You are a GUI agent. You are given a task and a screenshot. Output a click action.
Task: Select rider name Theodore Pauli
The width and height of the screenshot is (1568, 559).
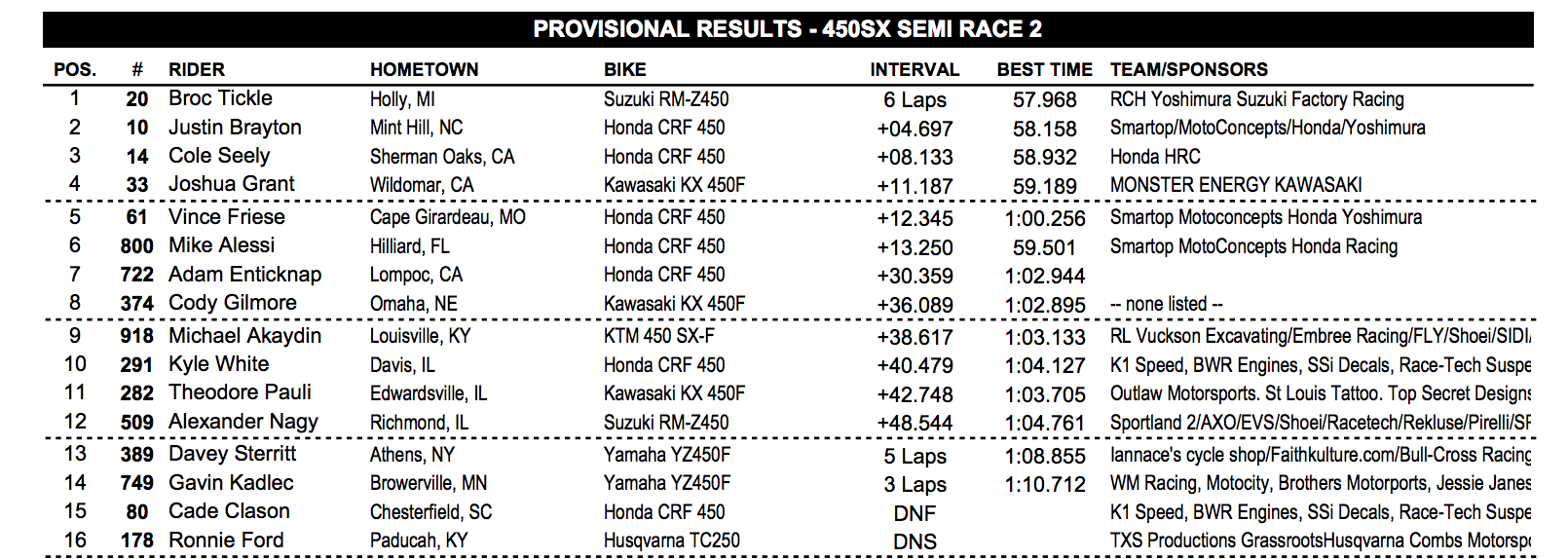240,392
